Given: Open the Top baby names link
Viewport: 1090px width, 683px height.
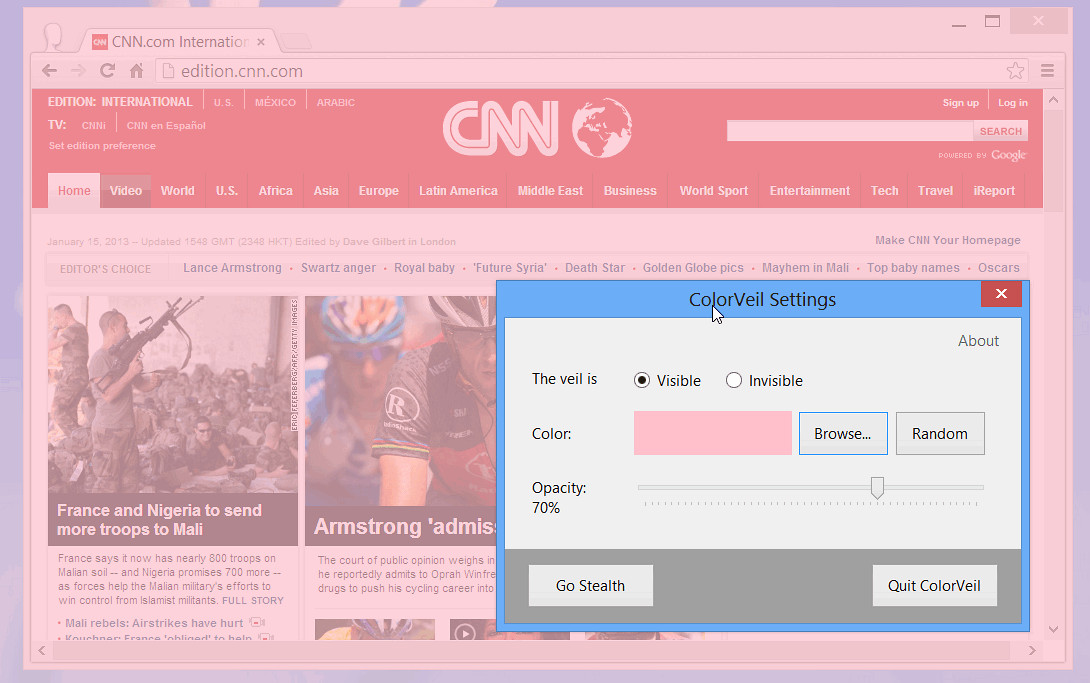Looking at the screenshot, I should click(913, 268).
